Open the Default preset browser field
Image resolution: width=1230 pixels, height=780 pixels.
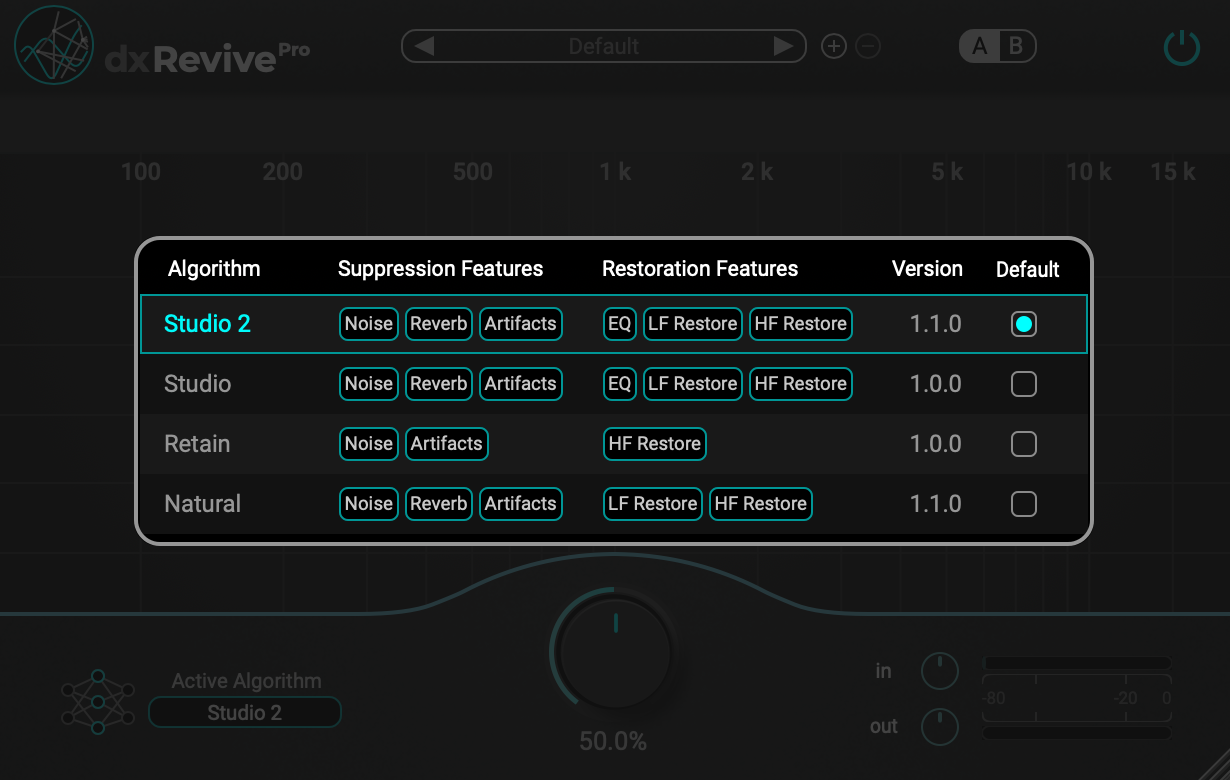coord(604,46)
